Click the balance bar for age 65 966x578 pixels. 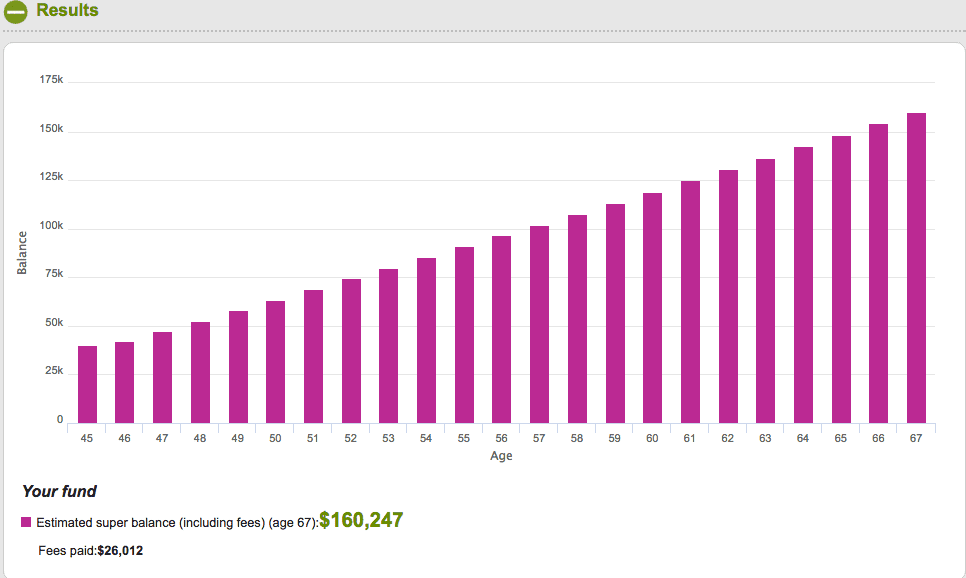coord(841,279)
